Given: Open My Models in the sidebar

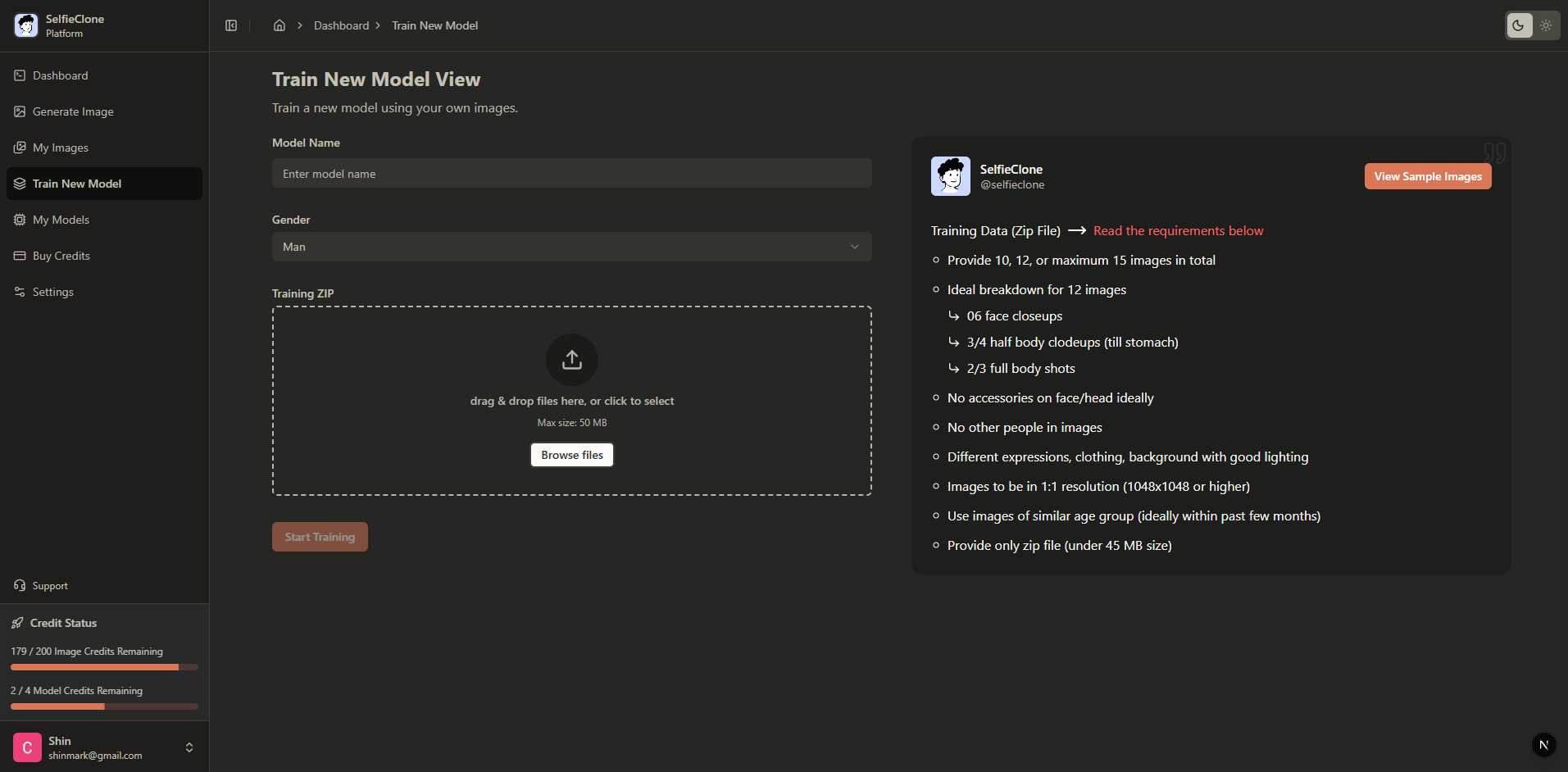Looking at the screenshot, I should pos(104,220).
